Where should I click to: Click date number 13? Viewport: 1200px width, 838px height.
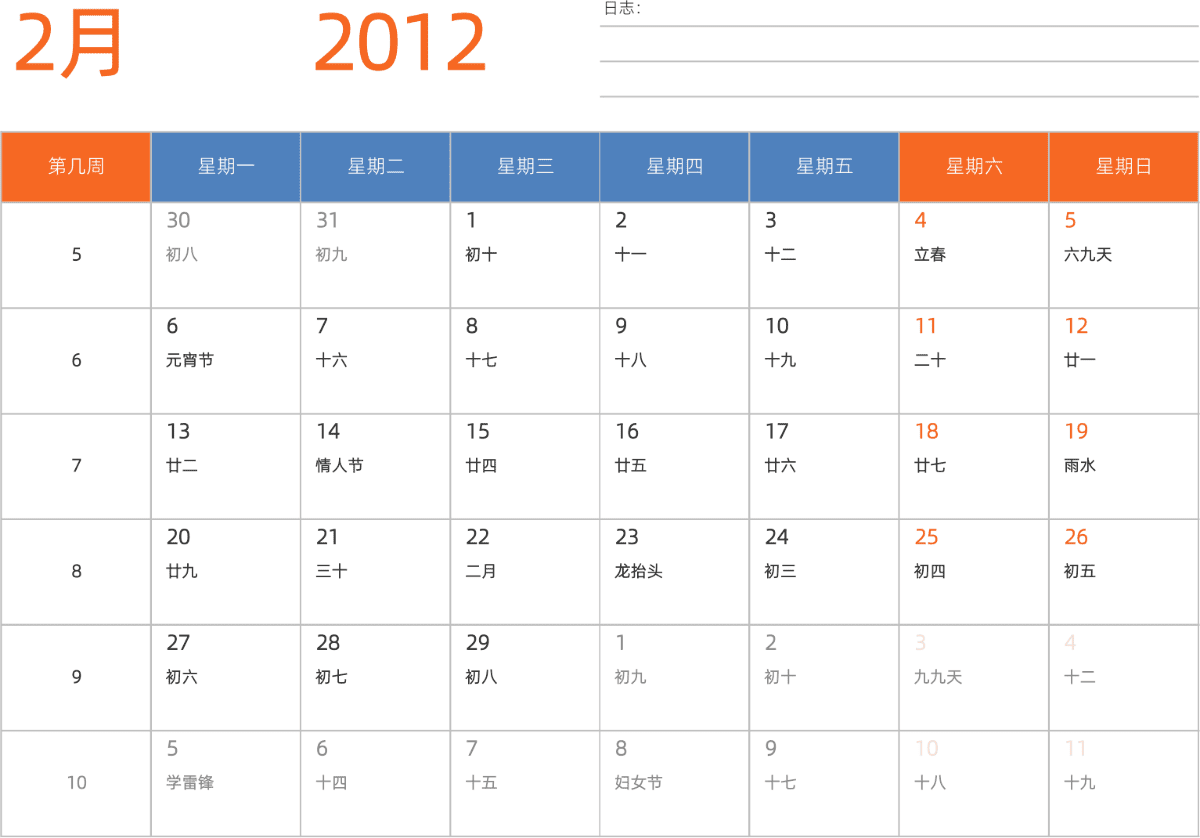(178, 432)
